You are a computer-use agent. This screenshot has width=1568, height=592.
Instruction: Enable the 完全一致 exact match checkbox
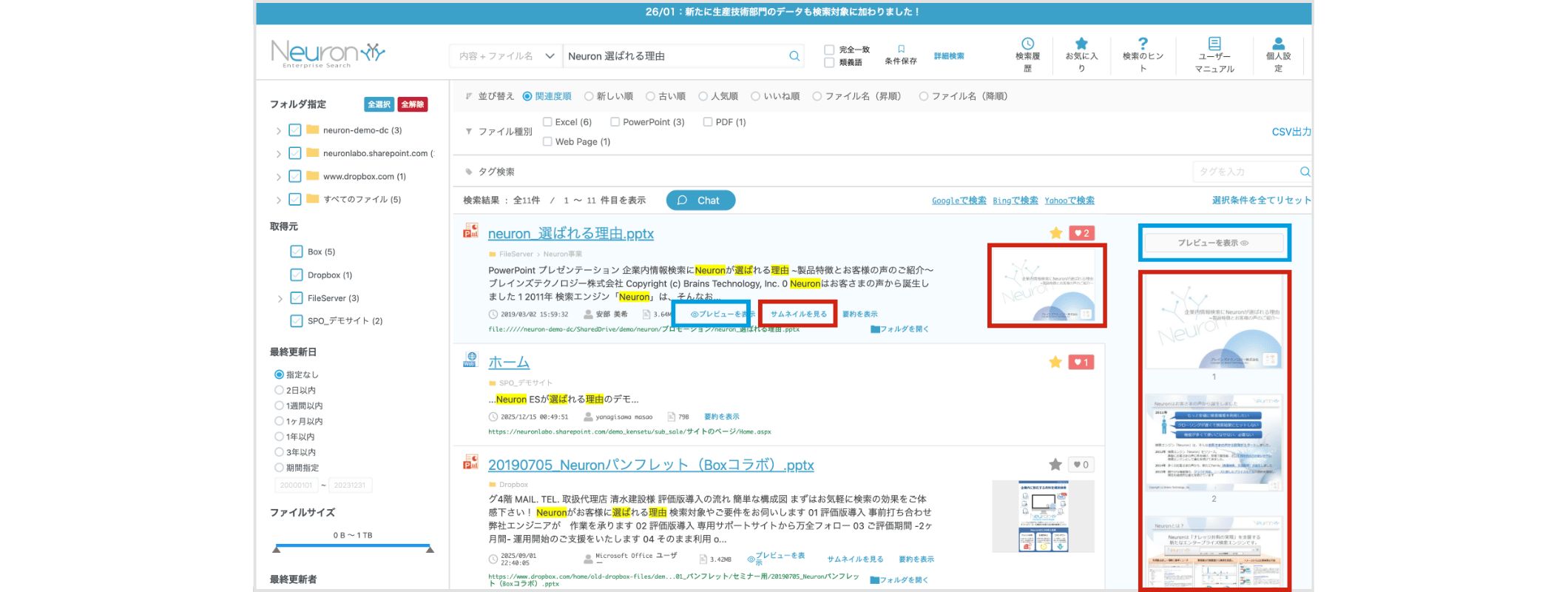point(829,50)
